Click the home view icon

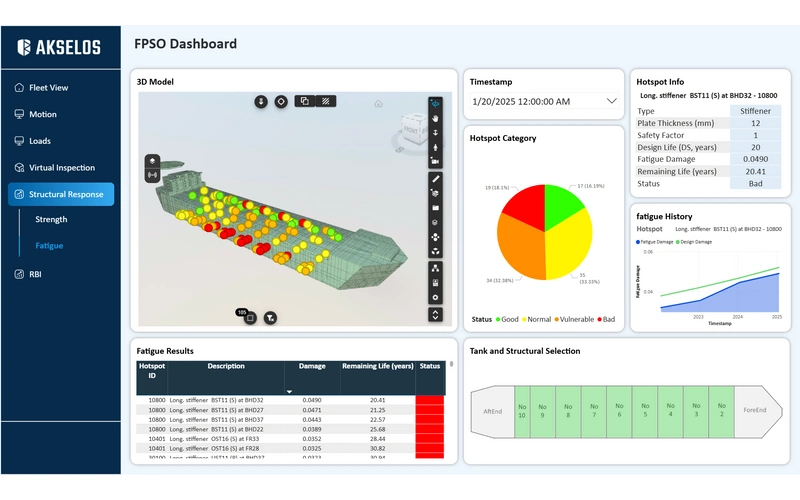point(378,103)
